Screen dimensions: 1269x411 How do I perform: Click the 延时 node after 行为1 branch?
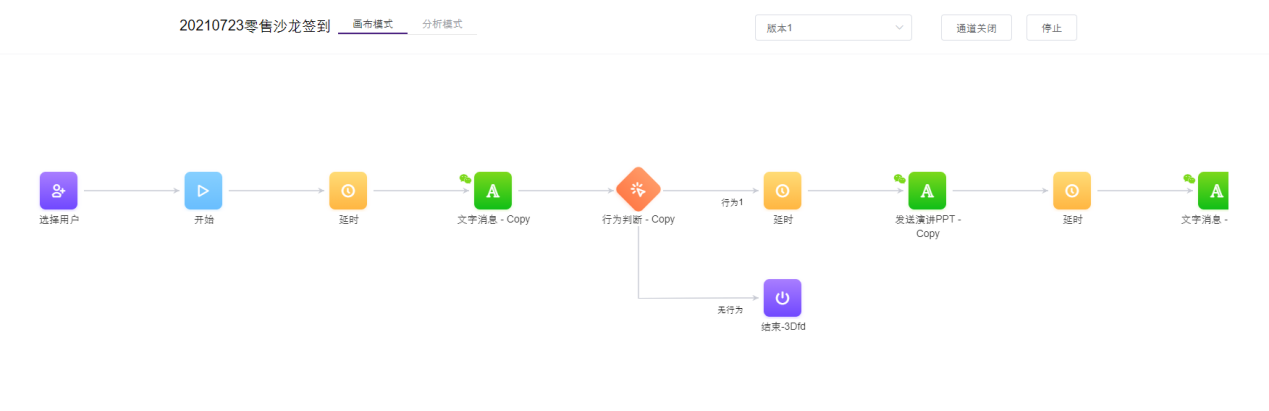[782, 190]
